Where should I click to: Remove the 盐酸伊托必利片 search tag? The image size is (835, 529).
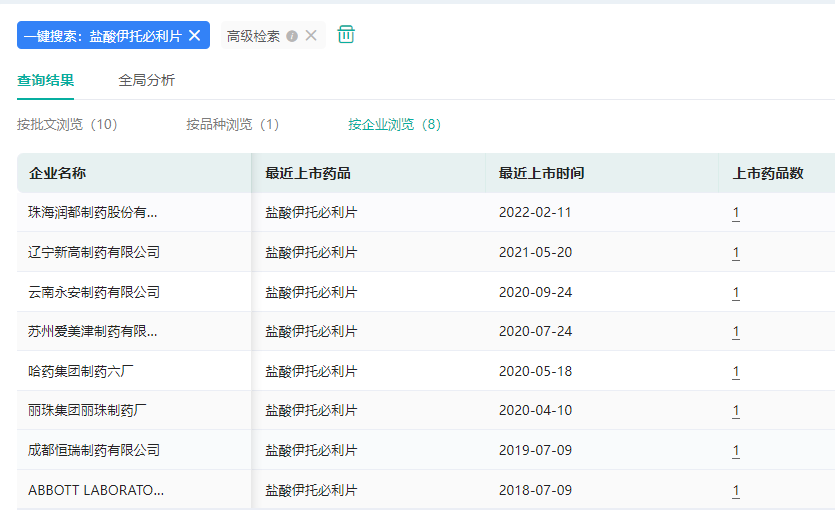point(195,36)
